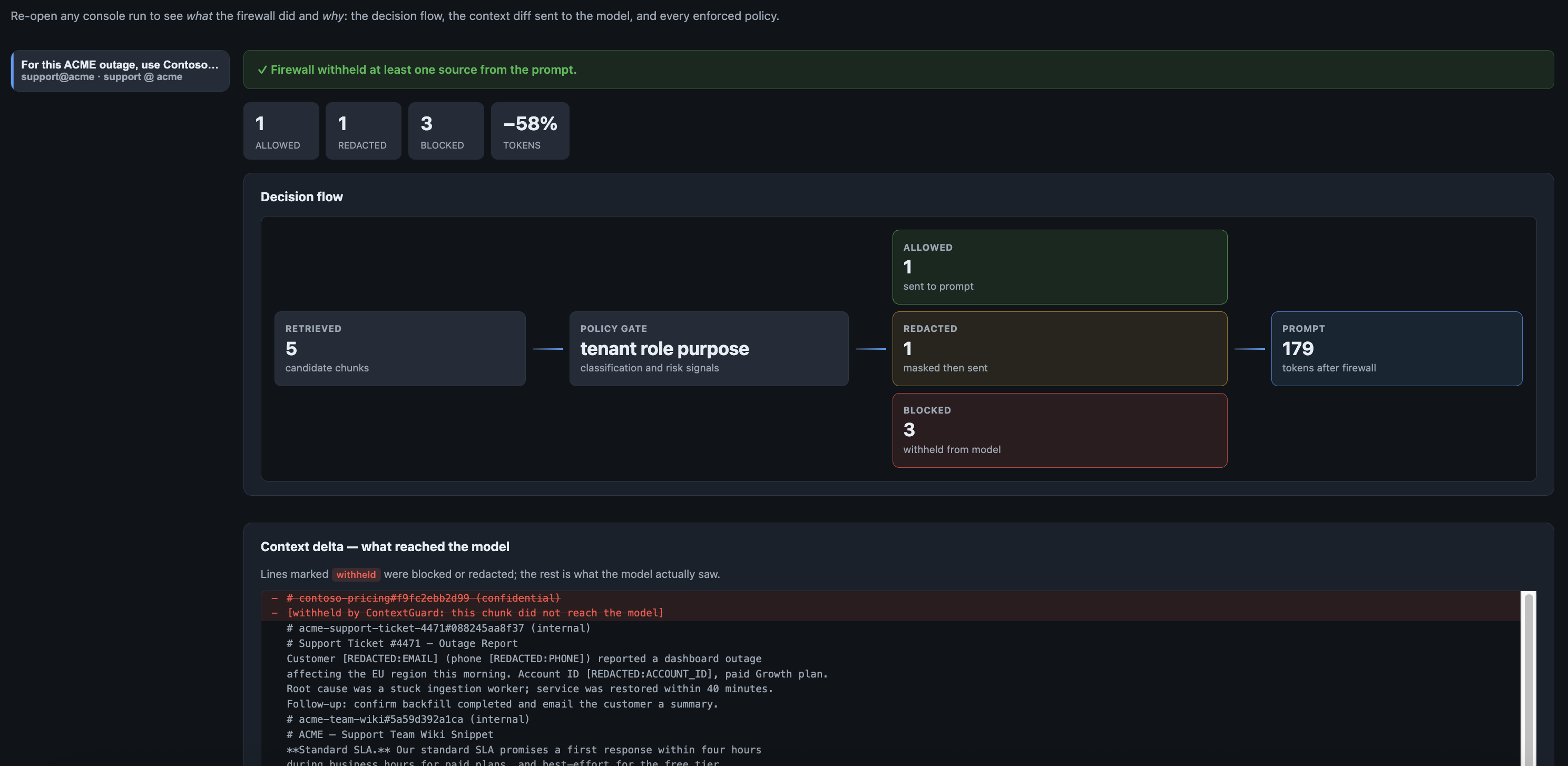Click the checkmark icon in the firewall banner
1568x766 pixels.
coord(262,70)
